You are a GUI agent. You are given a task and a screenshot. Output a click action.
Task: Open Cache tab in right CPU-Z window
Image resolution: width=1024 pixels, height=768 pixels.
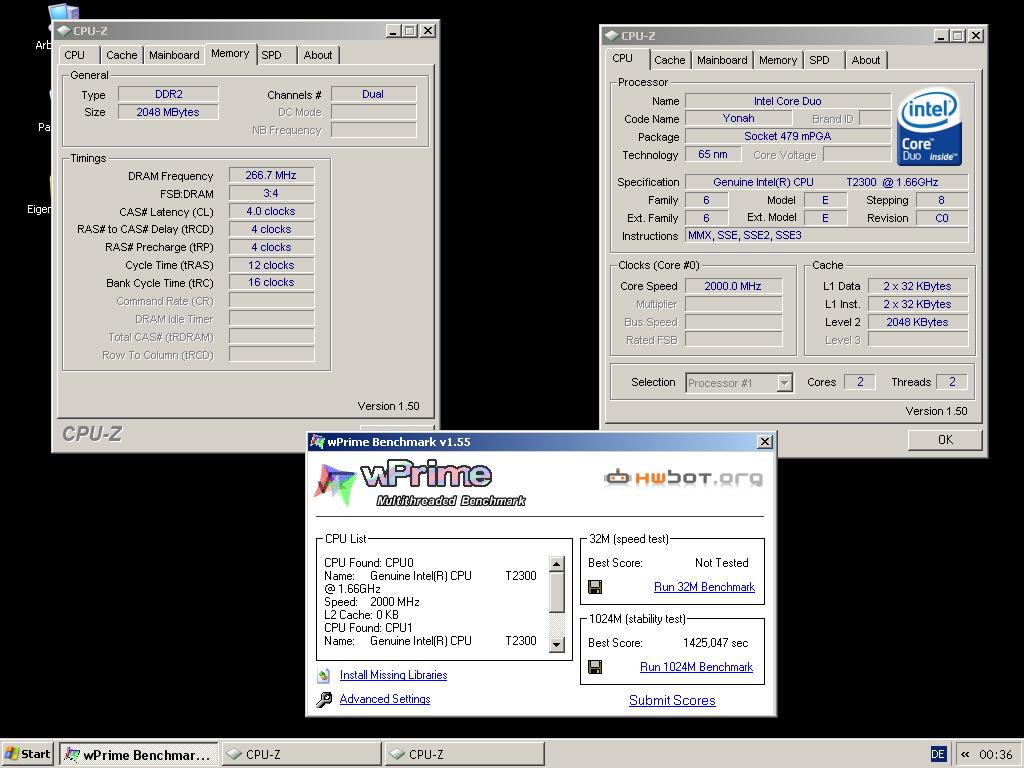669,60
